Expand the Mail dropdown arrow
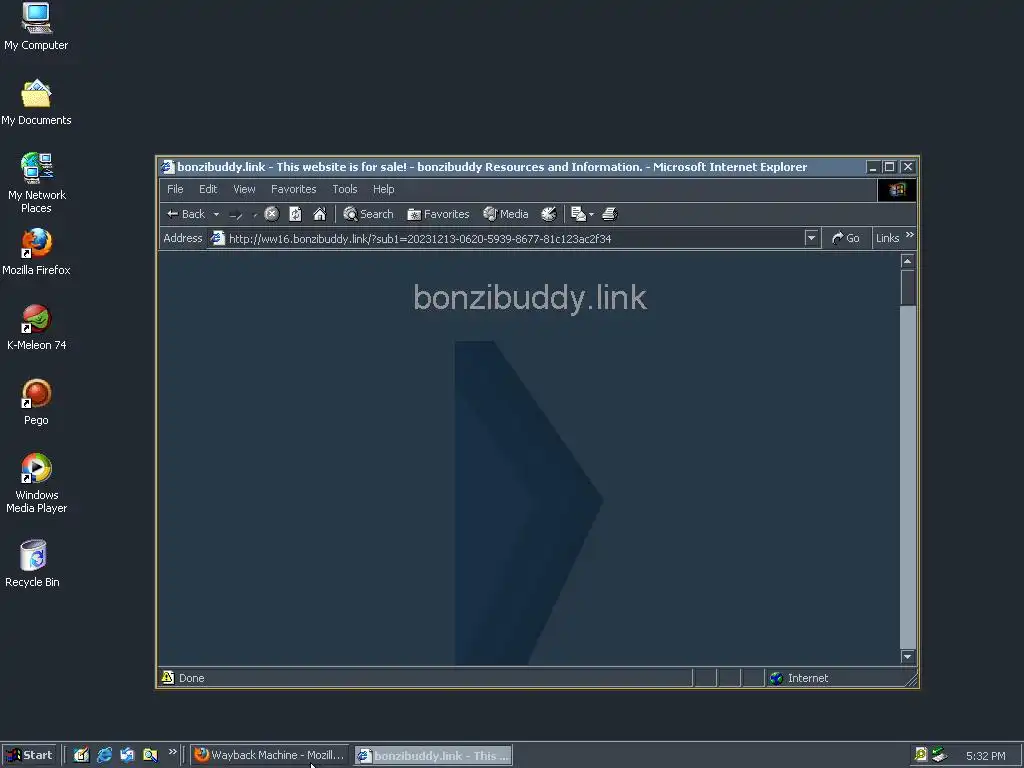1024x768 pixels. tap(592, 214)
